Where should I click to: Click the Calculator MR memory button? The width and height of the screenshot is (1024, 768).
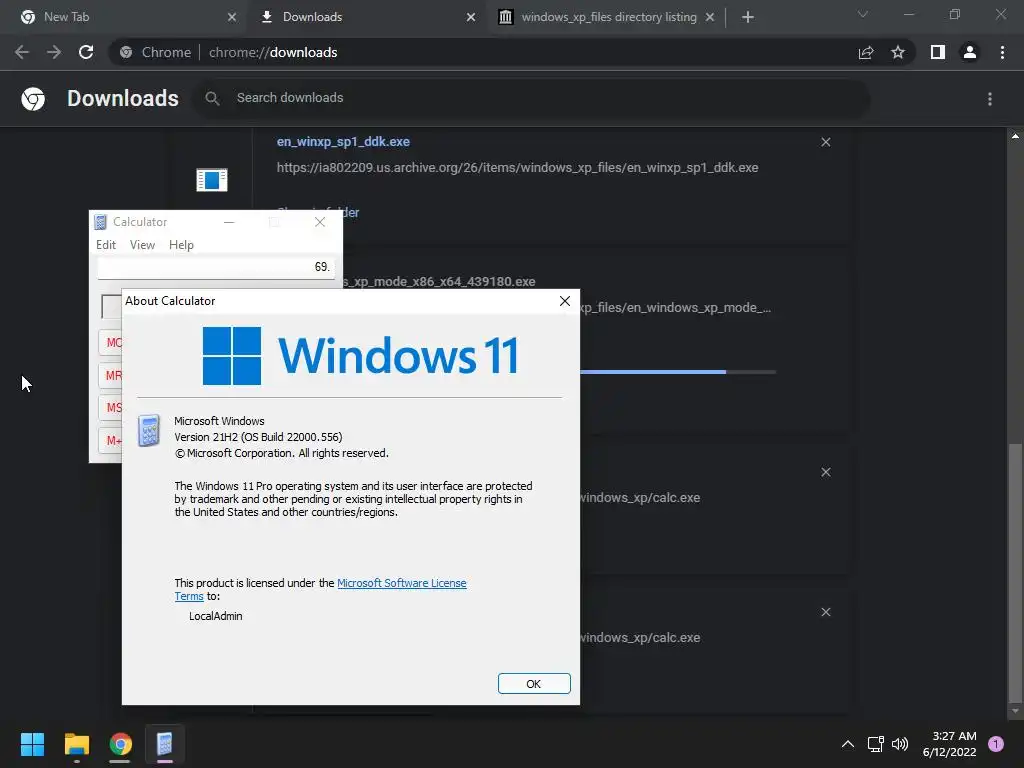point(111,375)
